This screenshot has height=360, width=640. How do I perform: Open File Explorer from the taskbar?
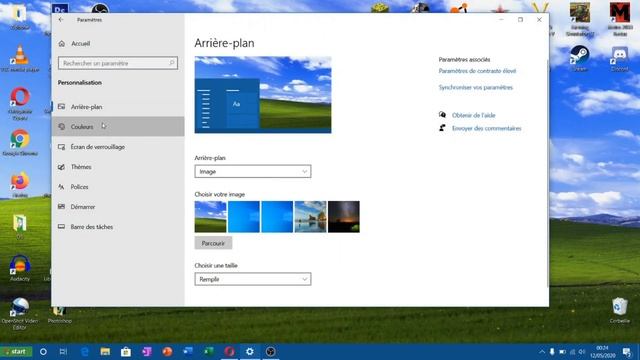(x=105, y=351)
